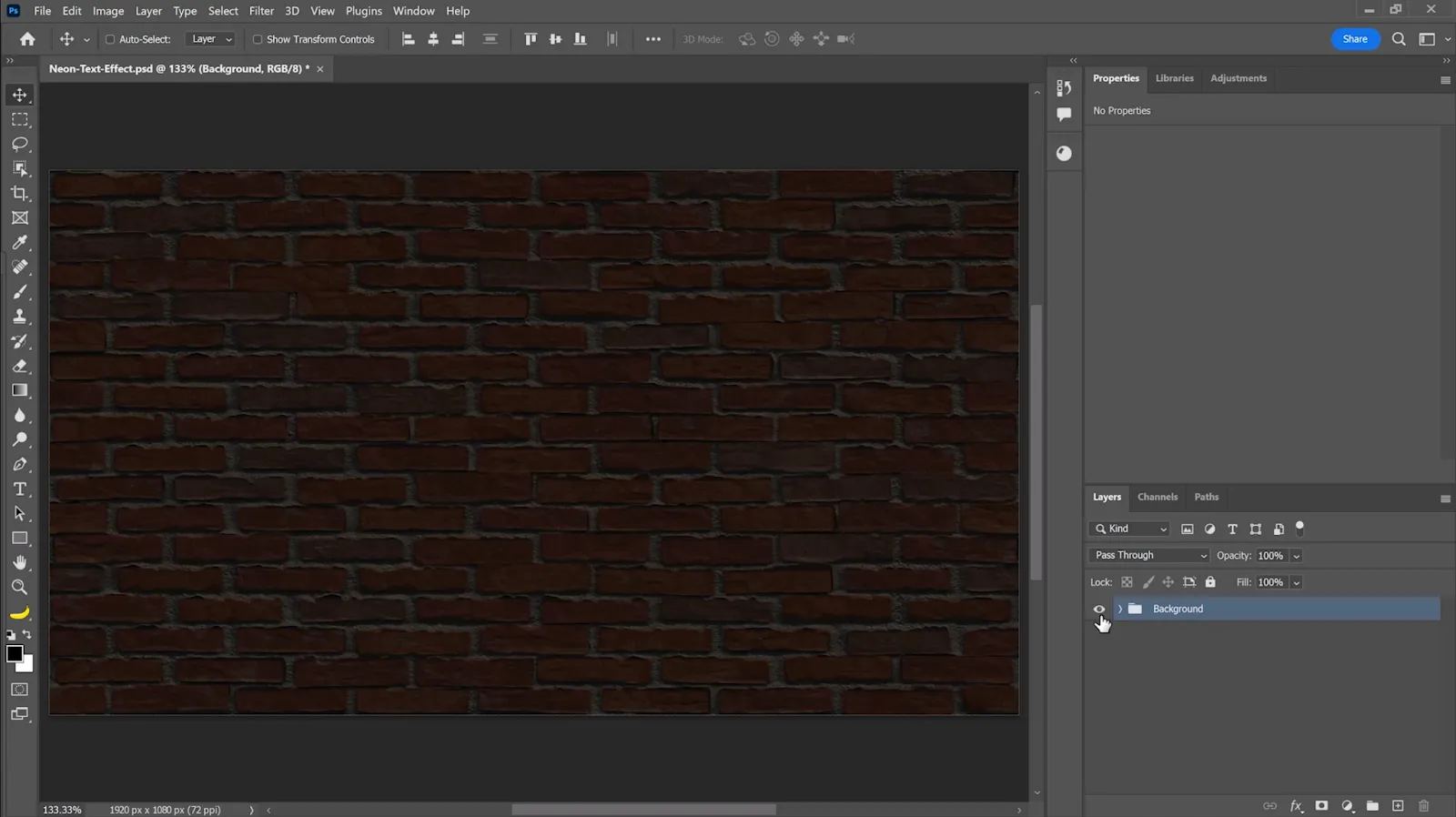Hide the Background group visibility eye
Viewport: 1456px width, 817px height.
(1099, 610)
